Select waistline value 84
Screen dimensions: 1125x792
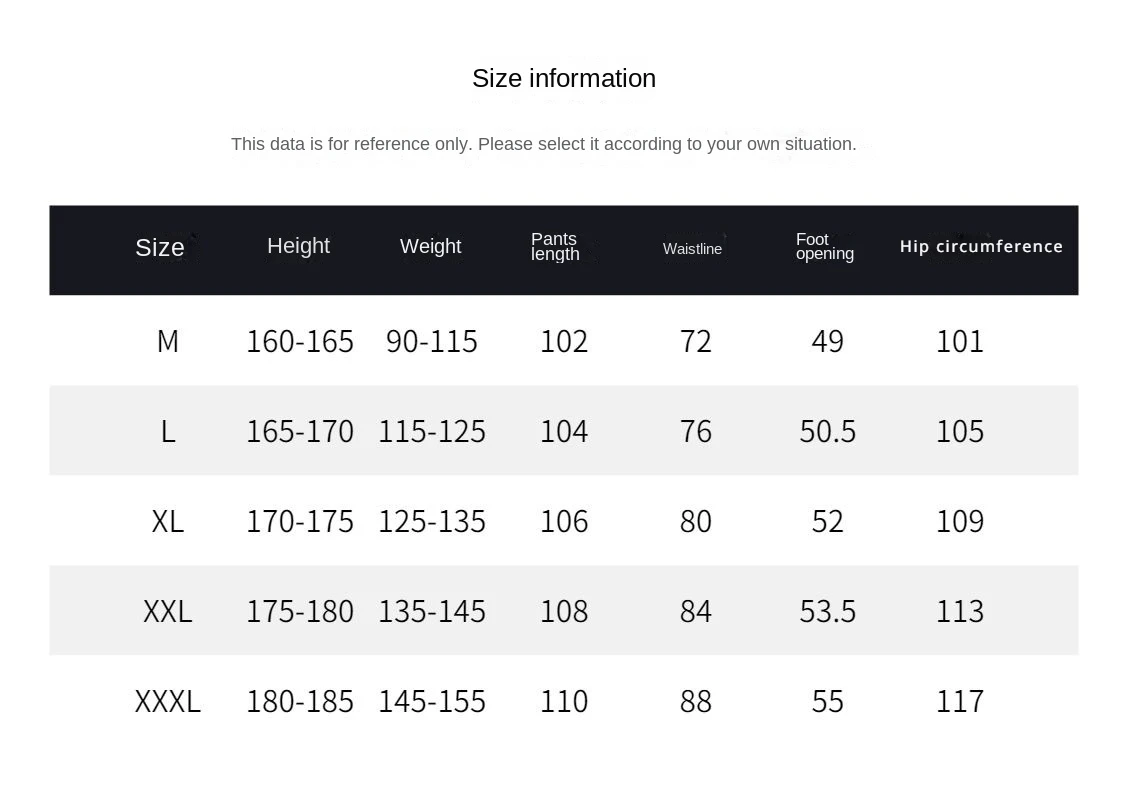click(x=696, y=611)
